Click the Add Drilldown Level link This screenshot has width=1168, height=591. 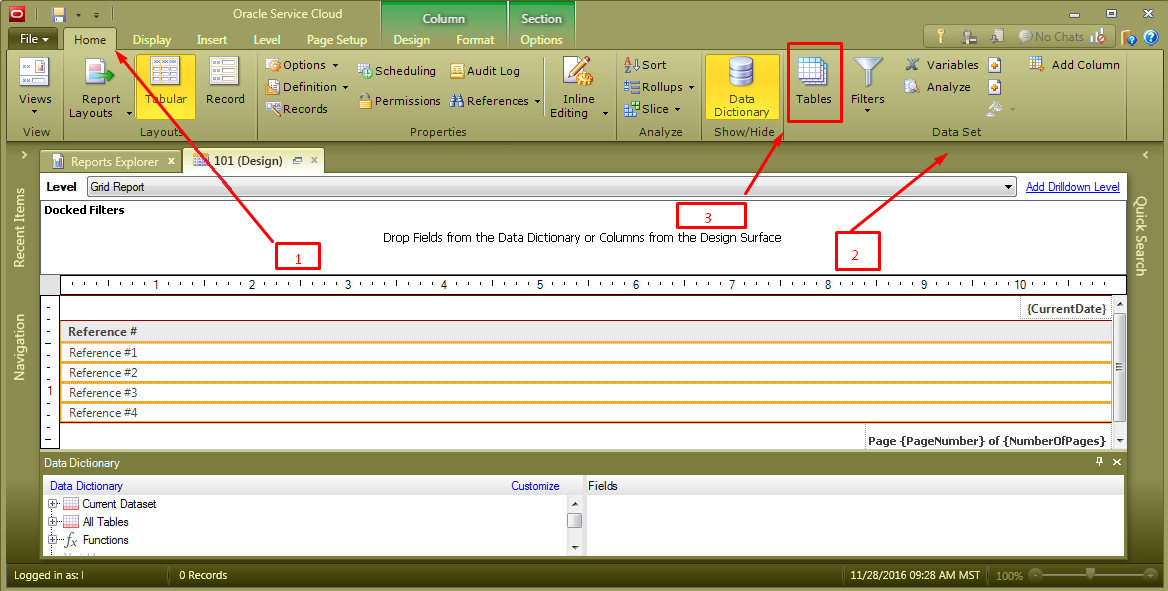(x=1072, y=187)
